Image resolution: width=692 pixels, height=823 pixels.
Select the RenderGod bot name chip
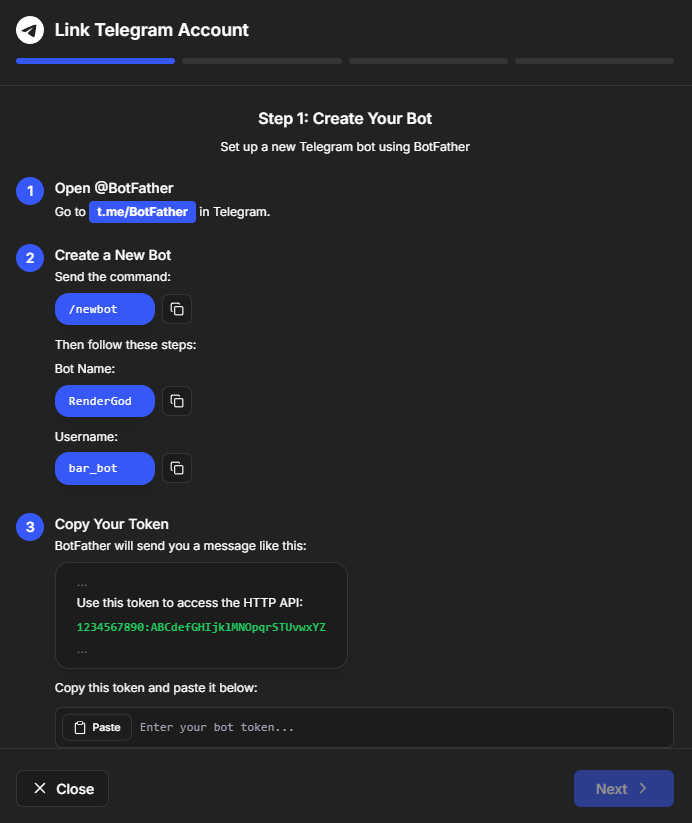click(104, 401)
